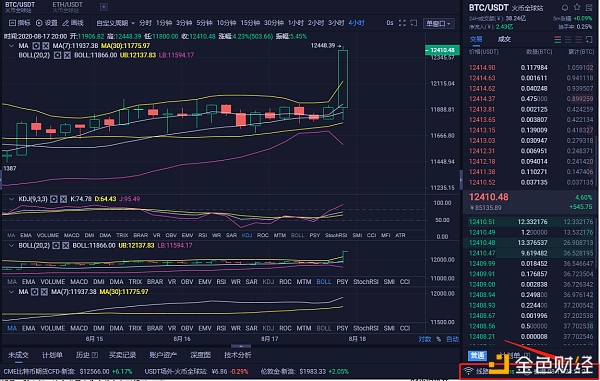Select the 普通 order type button
Screen dimensions: 600x381
pyautogui.click(x=477, y=356)
